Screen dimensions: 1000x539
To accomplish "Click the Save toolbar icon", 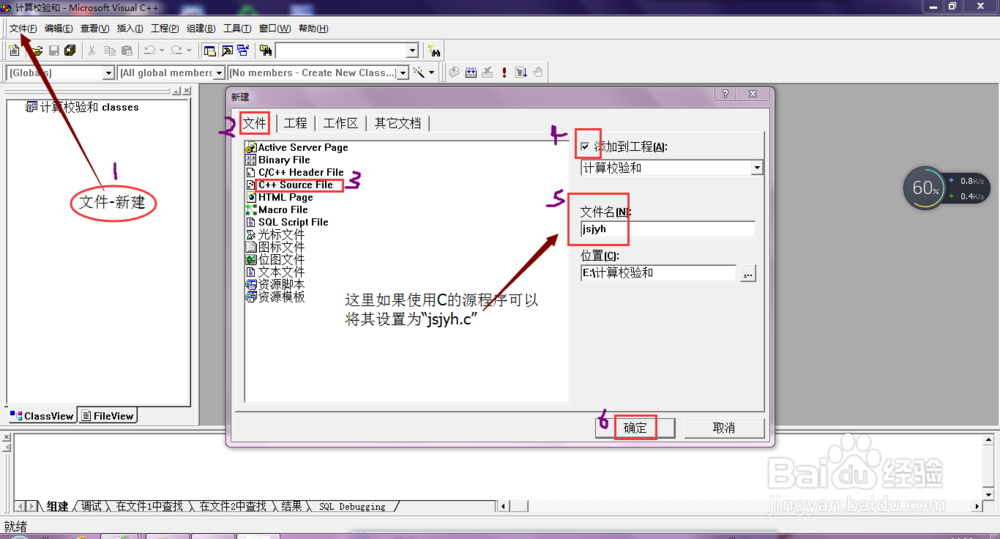I will click(54, 50).
